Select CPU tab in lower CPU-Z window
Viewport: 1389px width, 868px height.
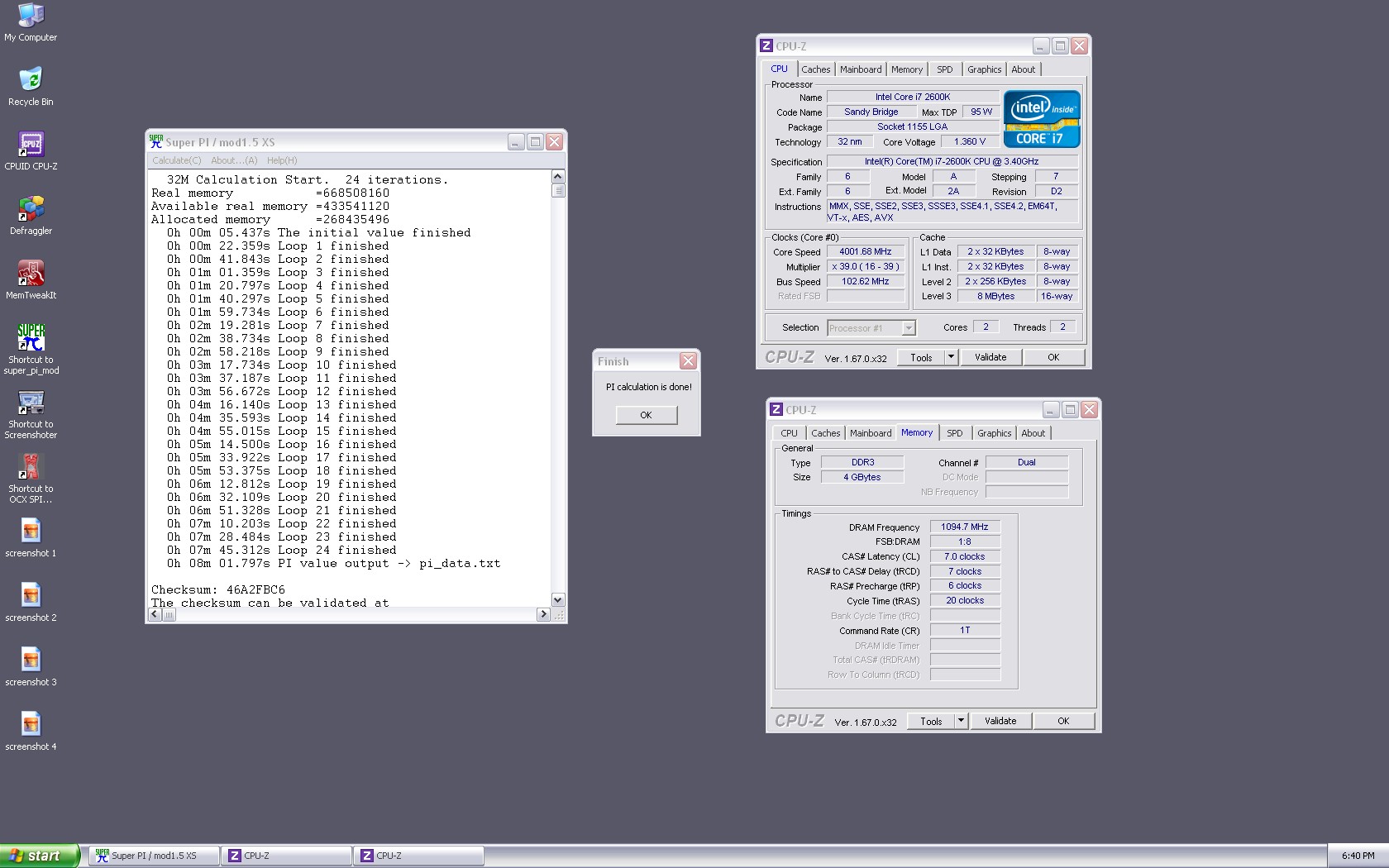tap(790, 433)
